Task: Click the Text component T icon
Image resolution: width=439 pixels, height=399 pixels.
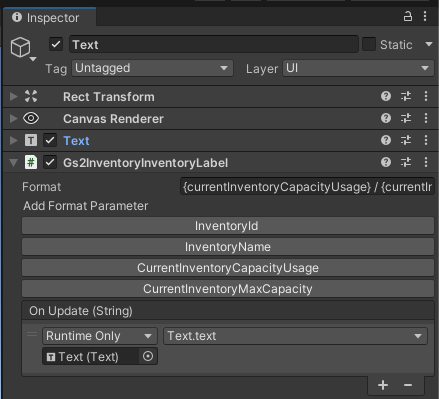Action: (31, 140)
